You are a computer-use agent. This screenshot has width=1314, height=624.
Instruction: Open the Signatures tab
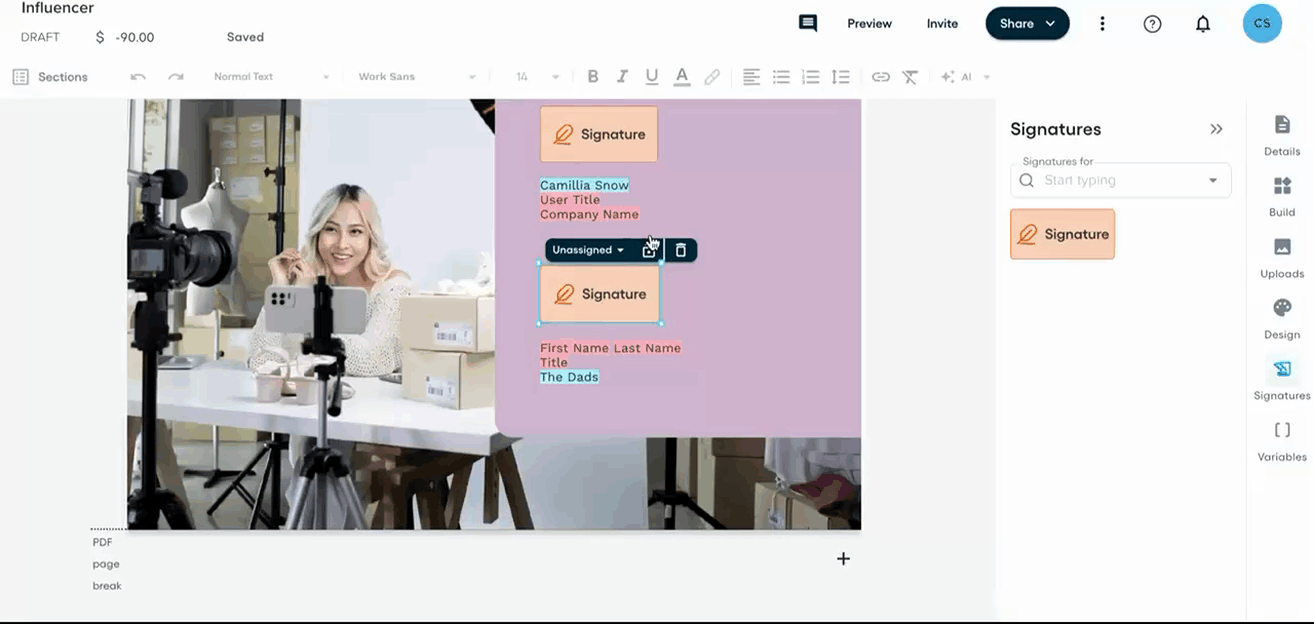[x=1282, y=380]
